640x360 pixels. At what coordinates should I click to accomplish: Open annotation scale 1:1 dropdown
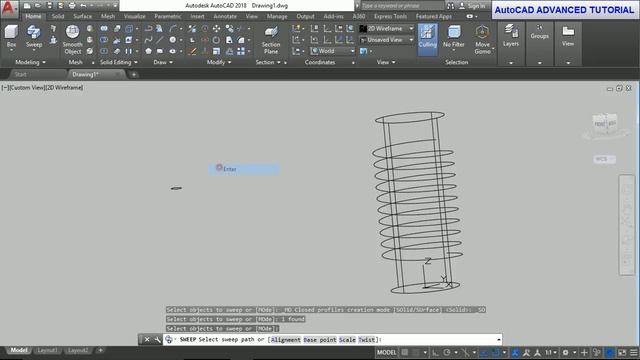551,352
